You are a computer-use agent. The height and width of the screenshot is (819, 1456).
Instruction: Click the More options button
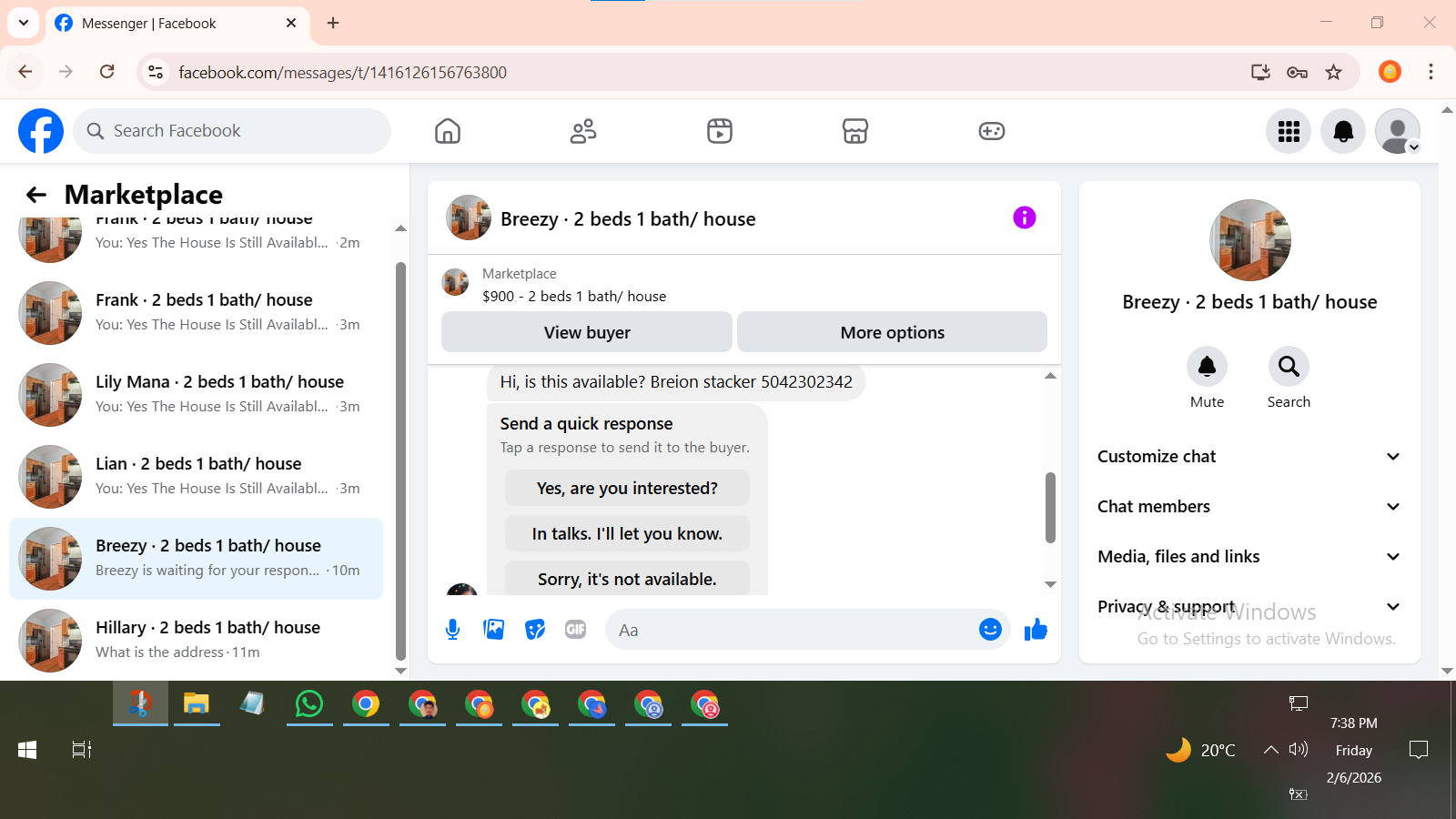(x=892, y=332)
